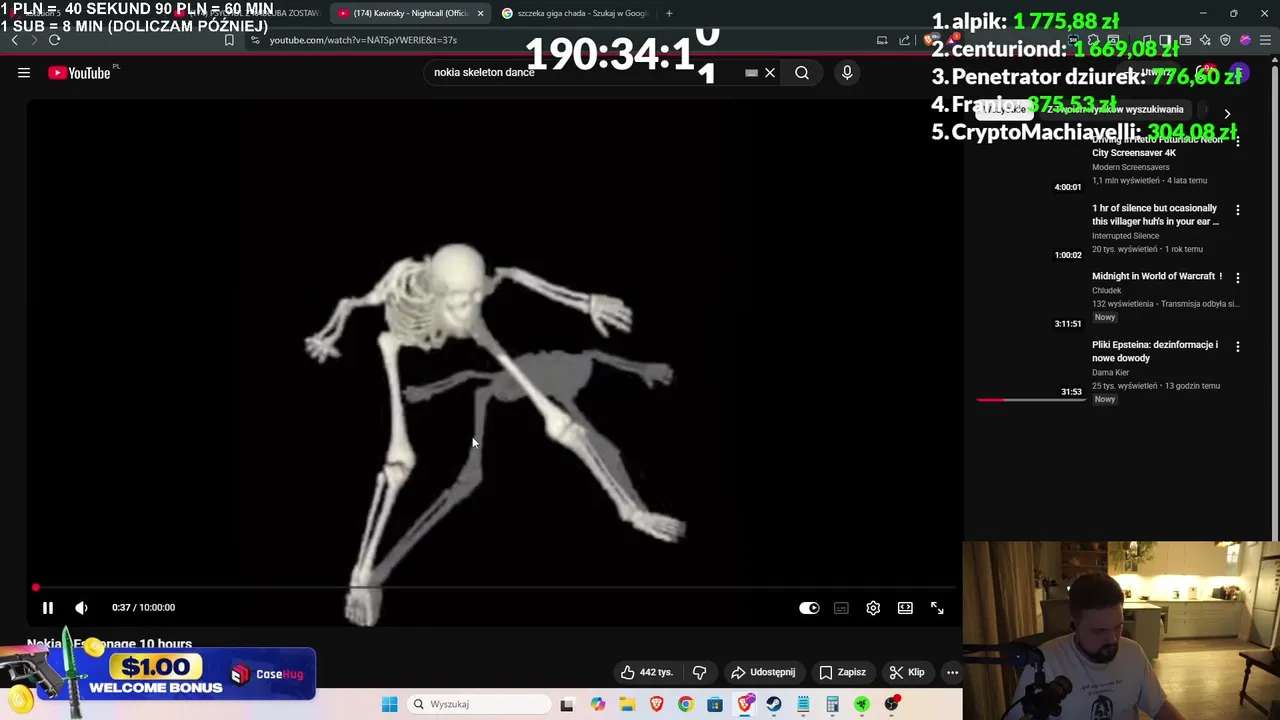Open Razer app from taskbar

pyautogui.click(x=861, y=704)
